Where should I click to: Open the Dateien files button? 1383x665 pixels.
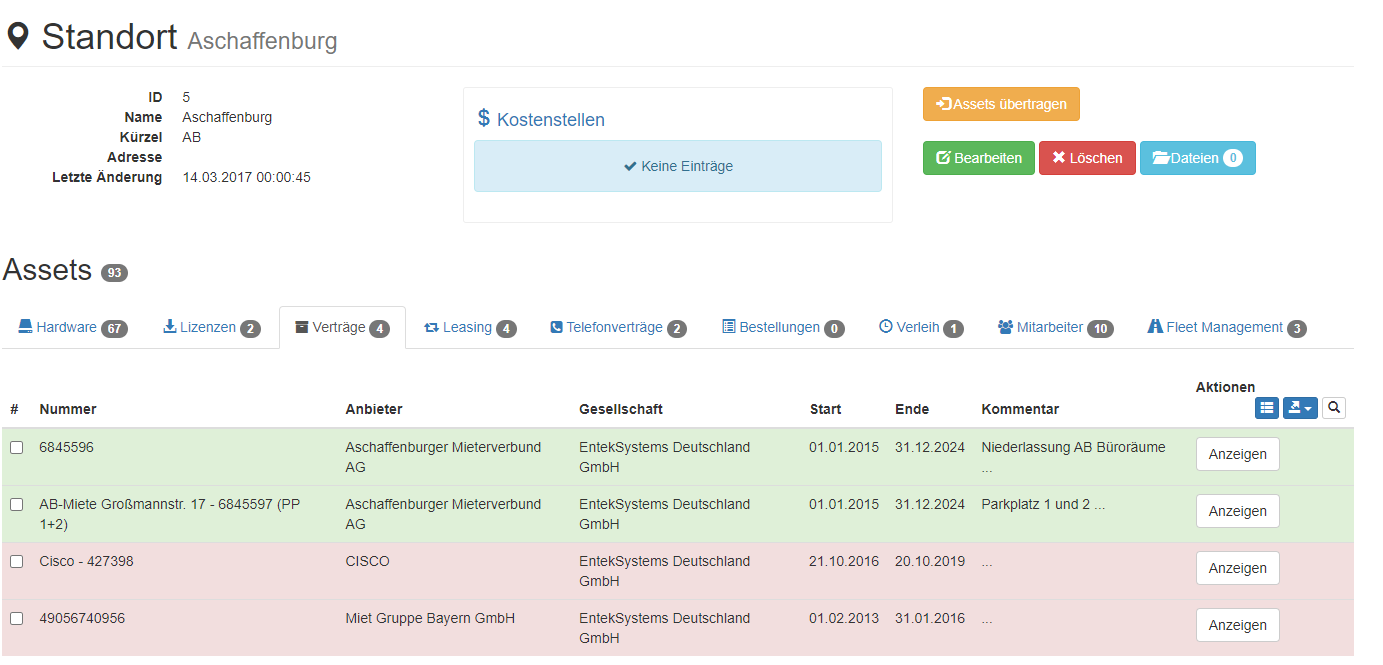1197,158
